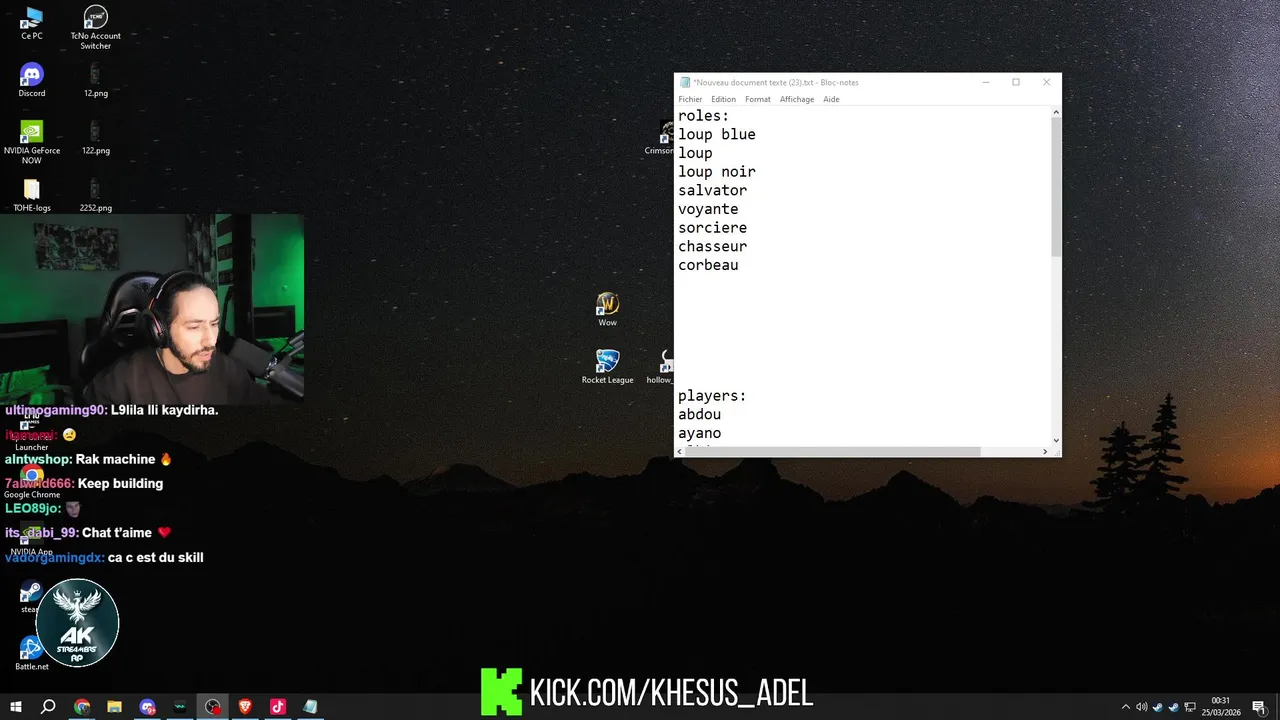The height and width of the screenshot is (720, 1280).
Task: Place cursor on the "players:" line
Action: tap(712, 396)
